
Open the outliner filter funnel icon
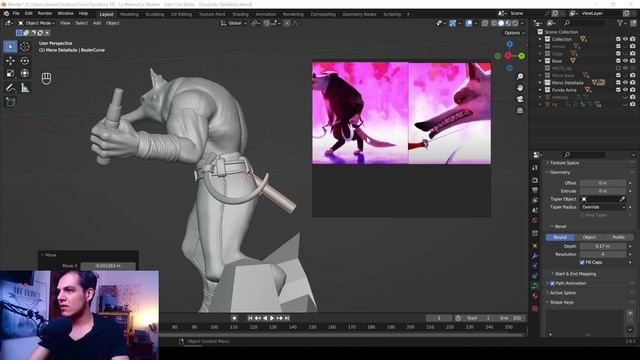pyautogui.click(x=620, y=23)
